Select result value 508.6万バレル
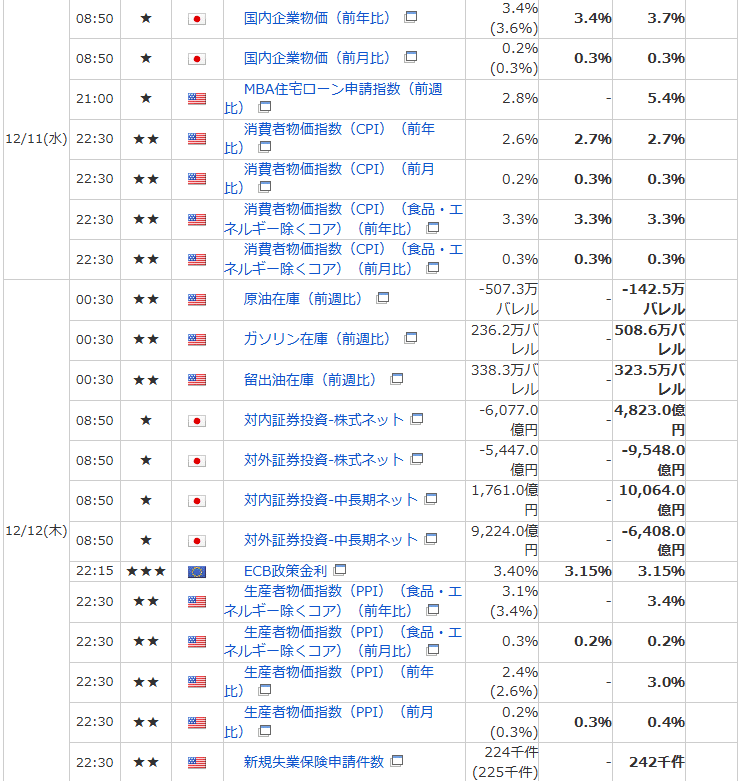Screen dimensions: 742x781 649,339
